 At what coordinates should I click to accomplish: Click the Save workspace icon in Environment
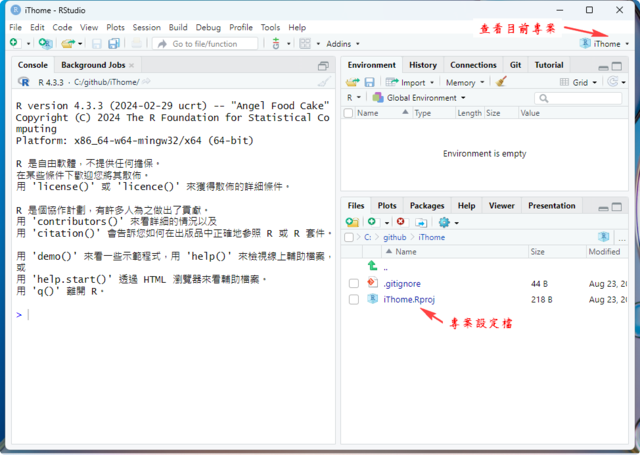pyautogui.click(x=369, y=82)
